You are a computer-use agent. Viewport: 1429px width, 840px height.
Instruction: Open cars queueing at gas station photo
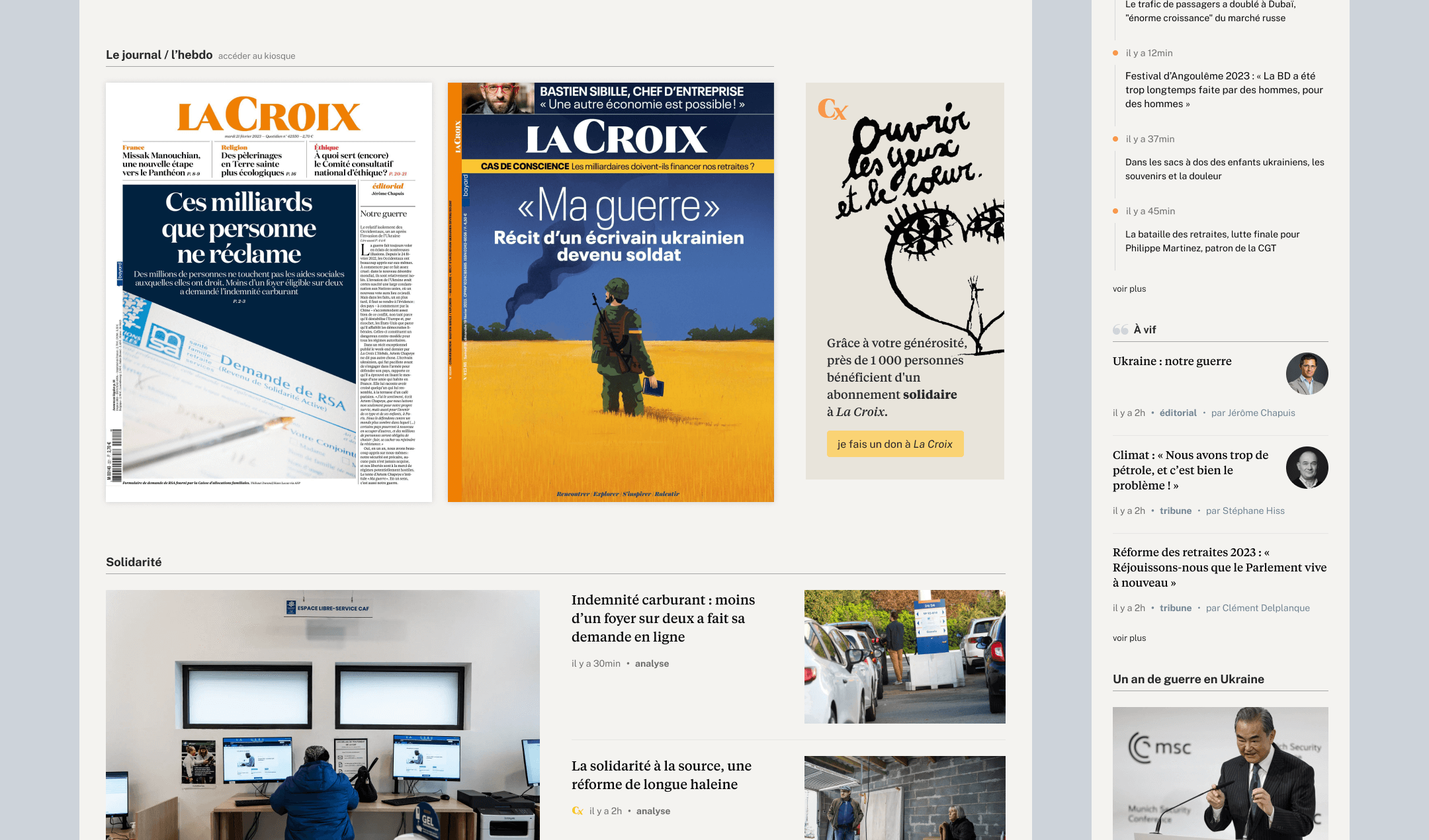point(905,657)
